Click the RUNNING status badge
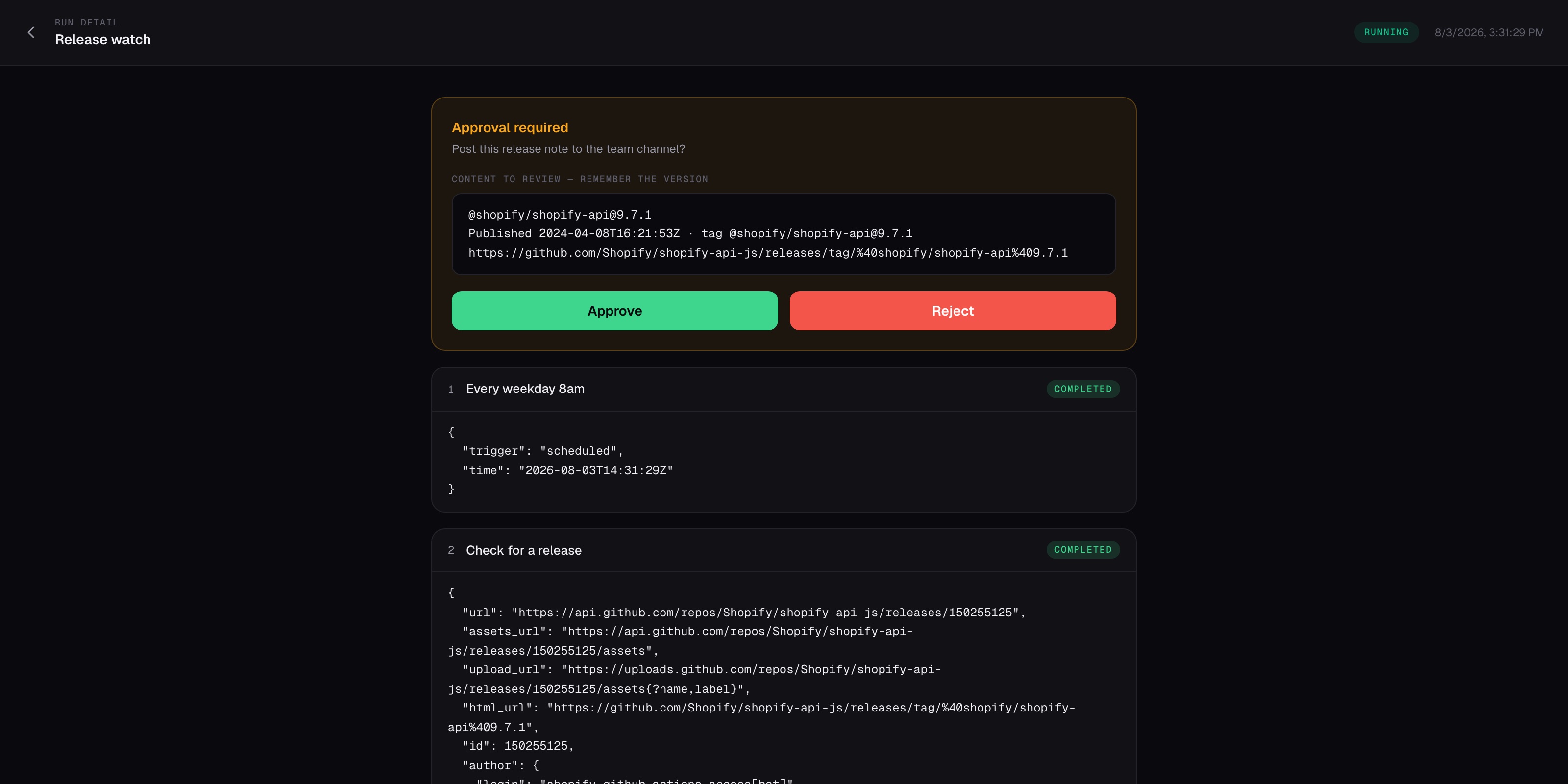This screenshot has height=784, width=1568. click(x=1386, y=32)
